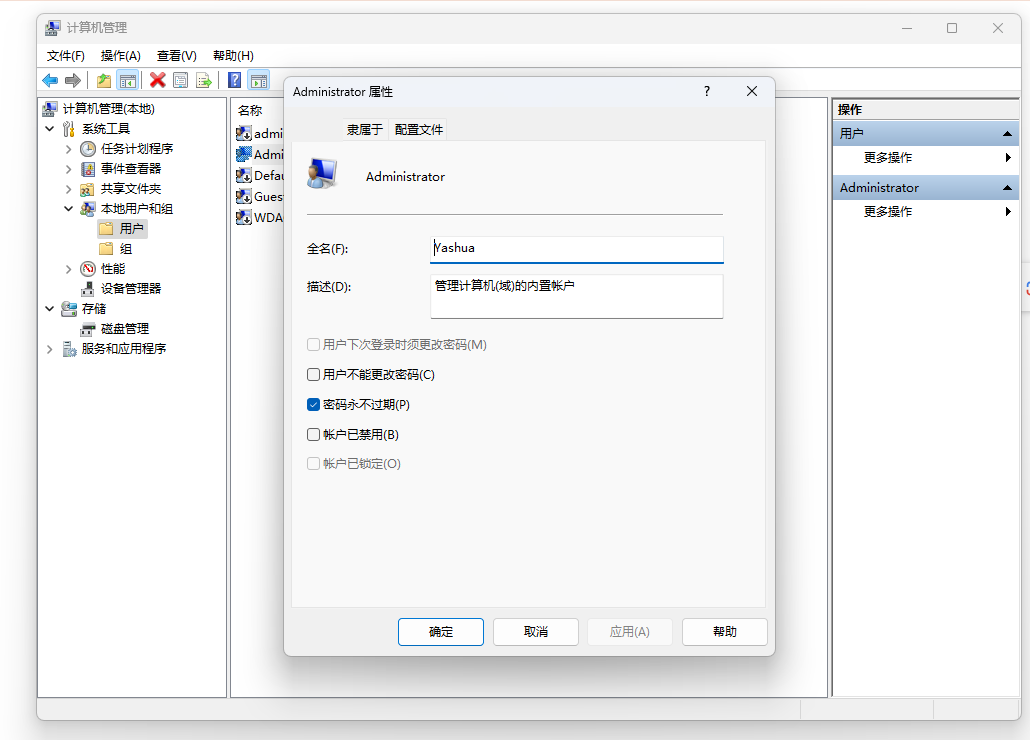Click the 取消 button
The width and height of the screenshot is (1030, 740).
click(x=535, y=632)
